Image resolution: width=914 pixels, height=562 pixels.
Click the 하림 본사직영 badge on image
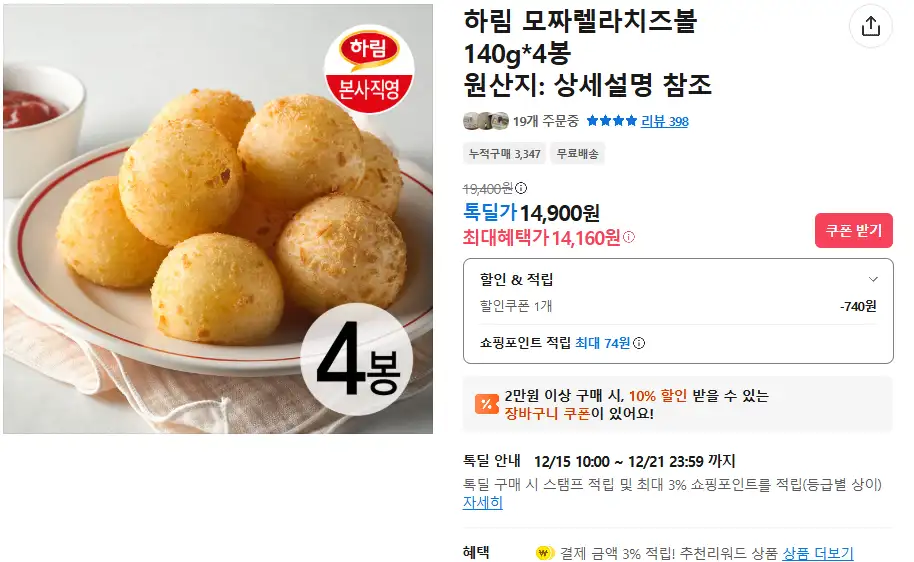(x=369, y=69)
